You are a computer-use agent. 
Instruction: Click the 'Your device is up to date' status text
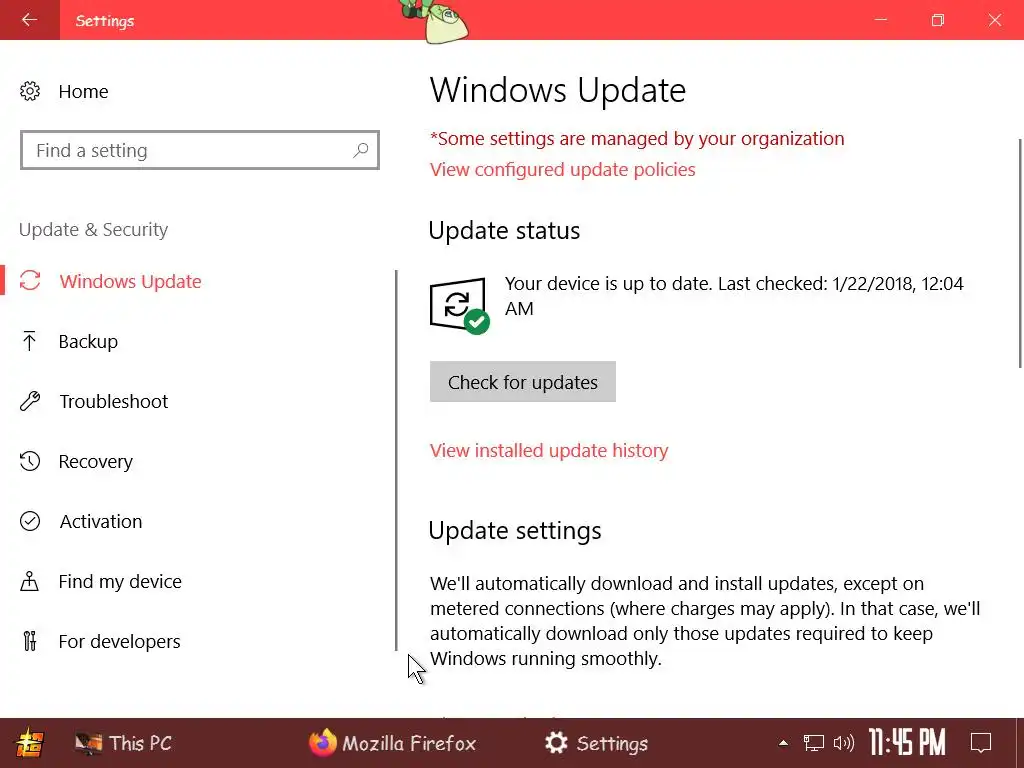pyautogui.click(x=734, y=296)
